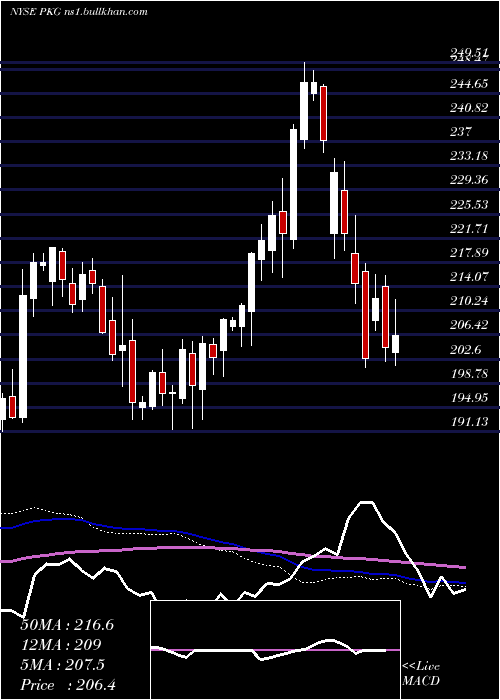Click the 202.6 price label
The image size is (500, 700).
tap(465, 350)
